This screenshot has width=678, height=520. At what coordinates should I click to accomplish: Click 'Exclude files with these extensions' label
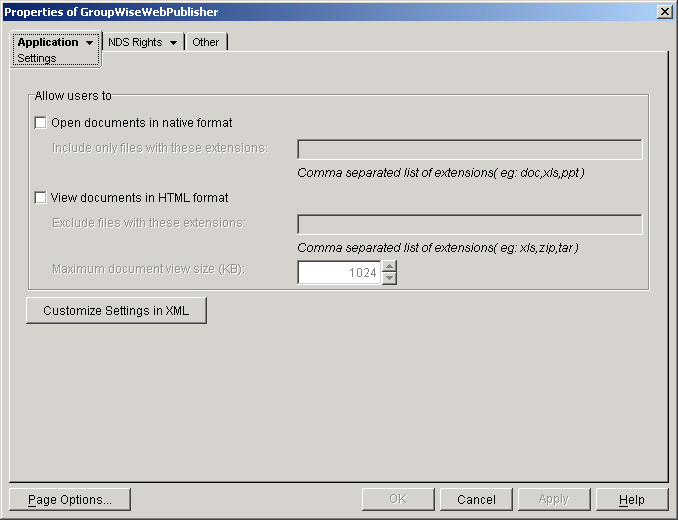pyautogui.click(x=149, y=223)
